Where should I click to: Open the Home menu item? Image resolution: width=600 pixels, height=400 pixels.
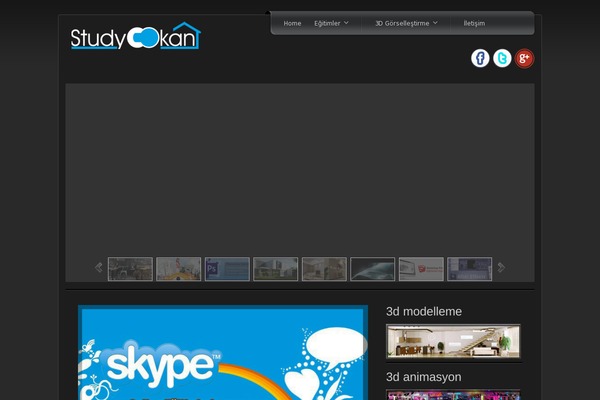coord(292,23)
